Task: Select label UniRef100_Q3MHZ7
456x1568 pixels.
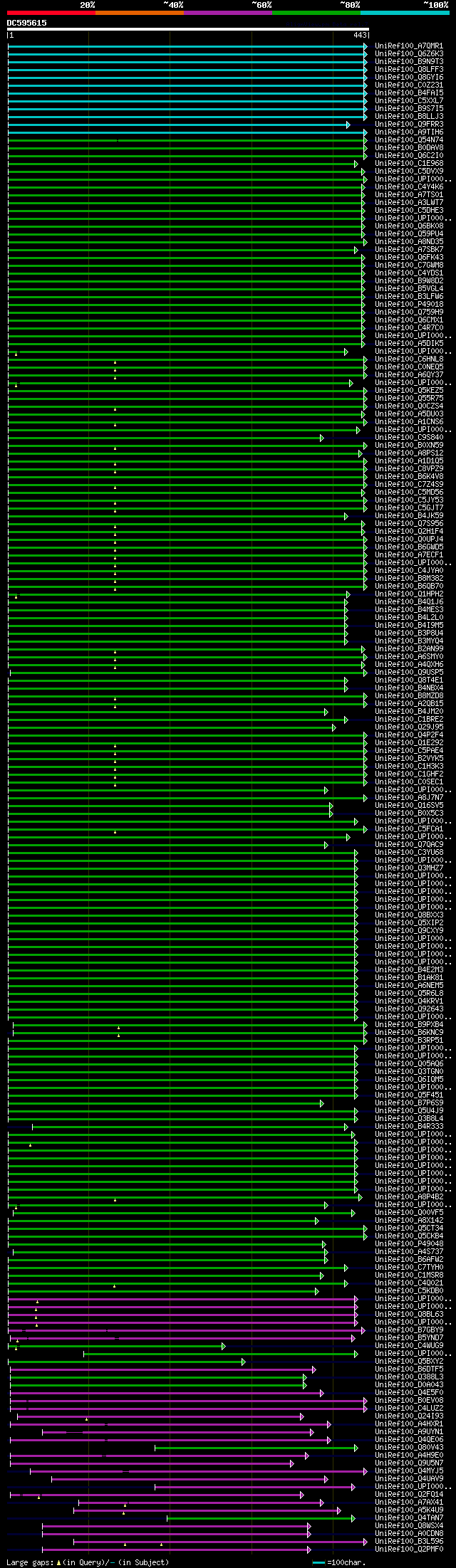Action: point(409,868)
